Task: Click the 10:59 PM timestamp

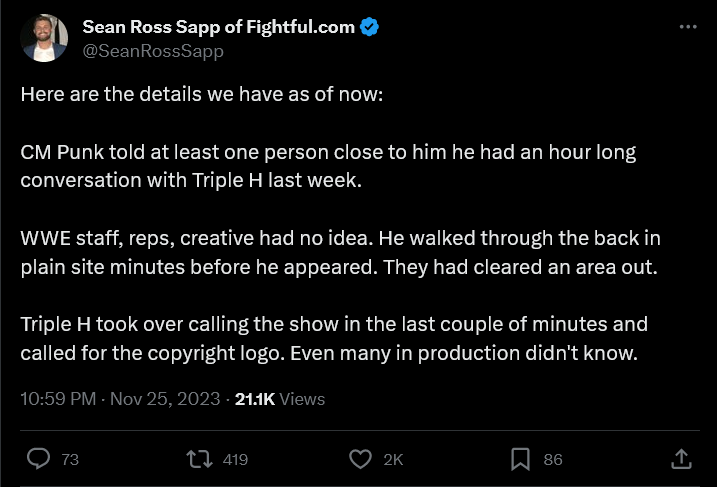Action: (58, 399)
